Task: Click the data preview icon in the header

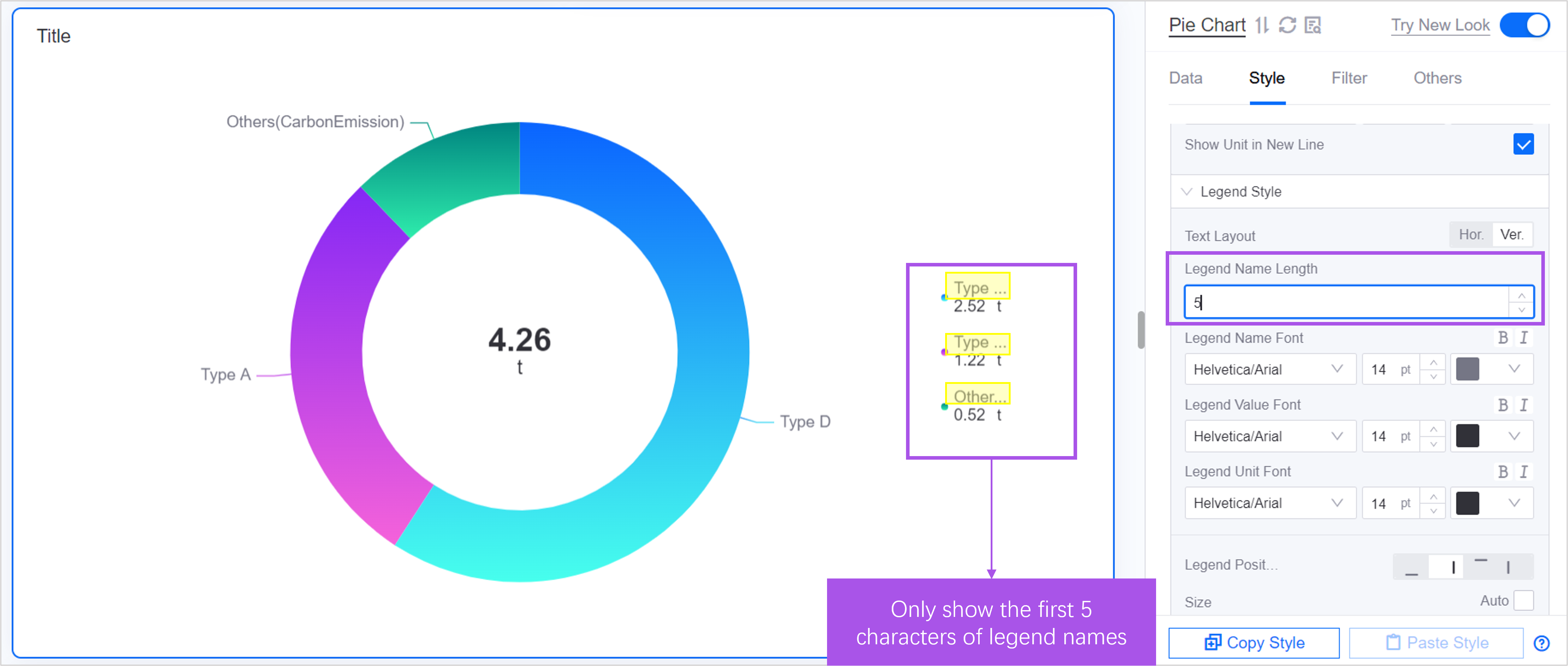Action: 1313,25
